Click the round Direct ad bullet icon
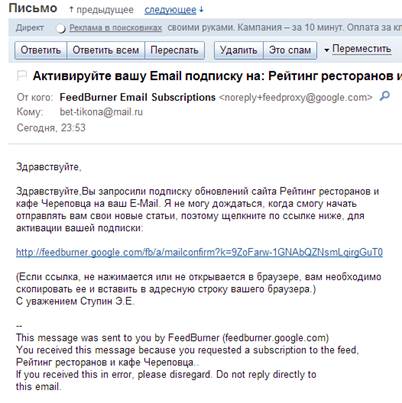The width and height of the screenshot is (402, 403). click(61, 28)
